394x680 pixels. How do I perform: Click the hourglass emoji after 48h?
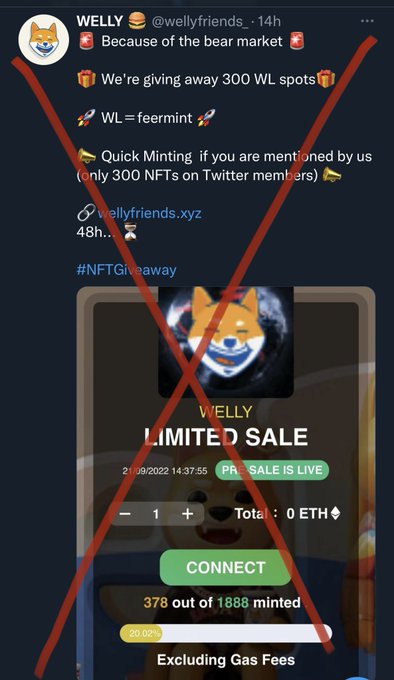point(130,232)
